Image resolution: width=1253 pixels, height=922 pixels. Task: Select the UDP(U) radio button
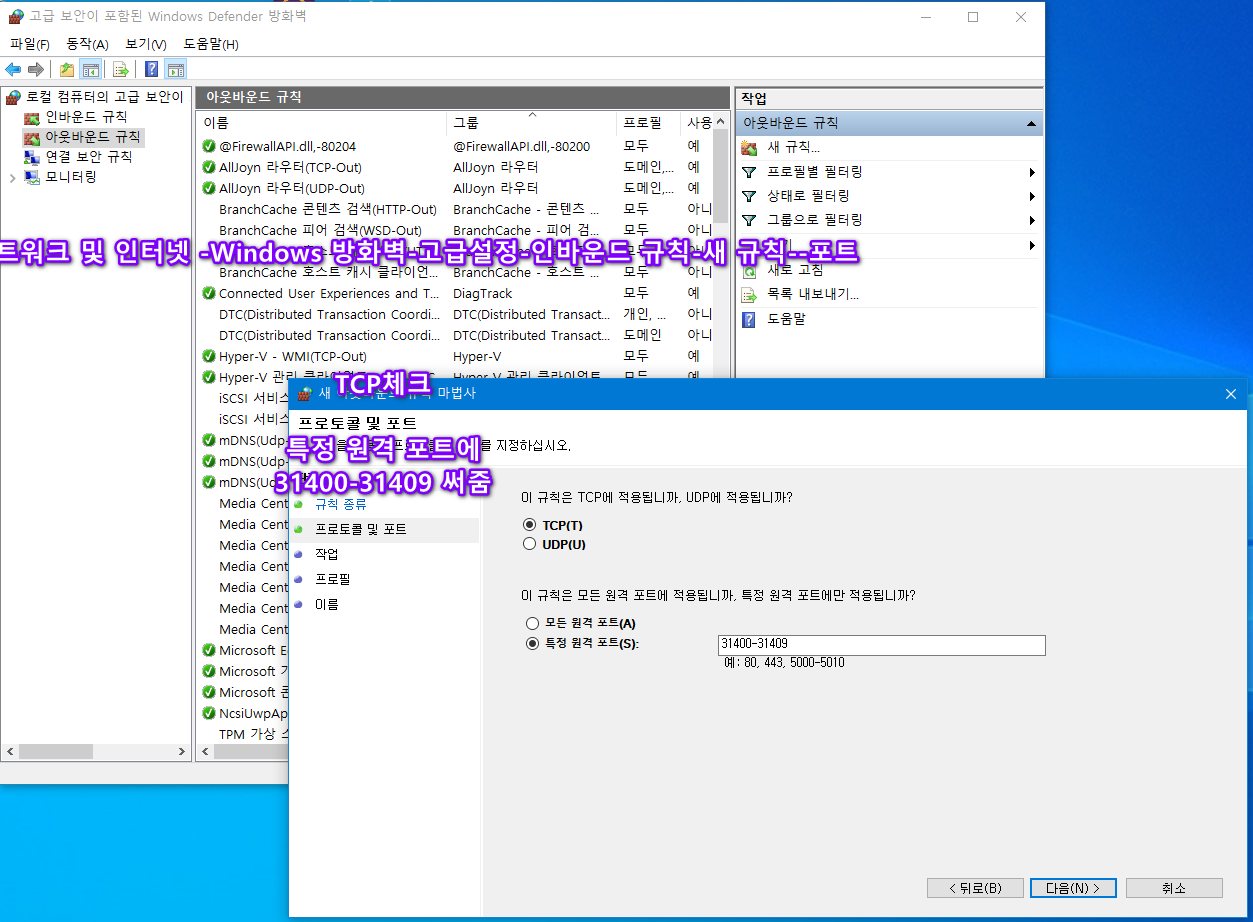pos(530,545)
